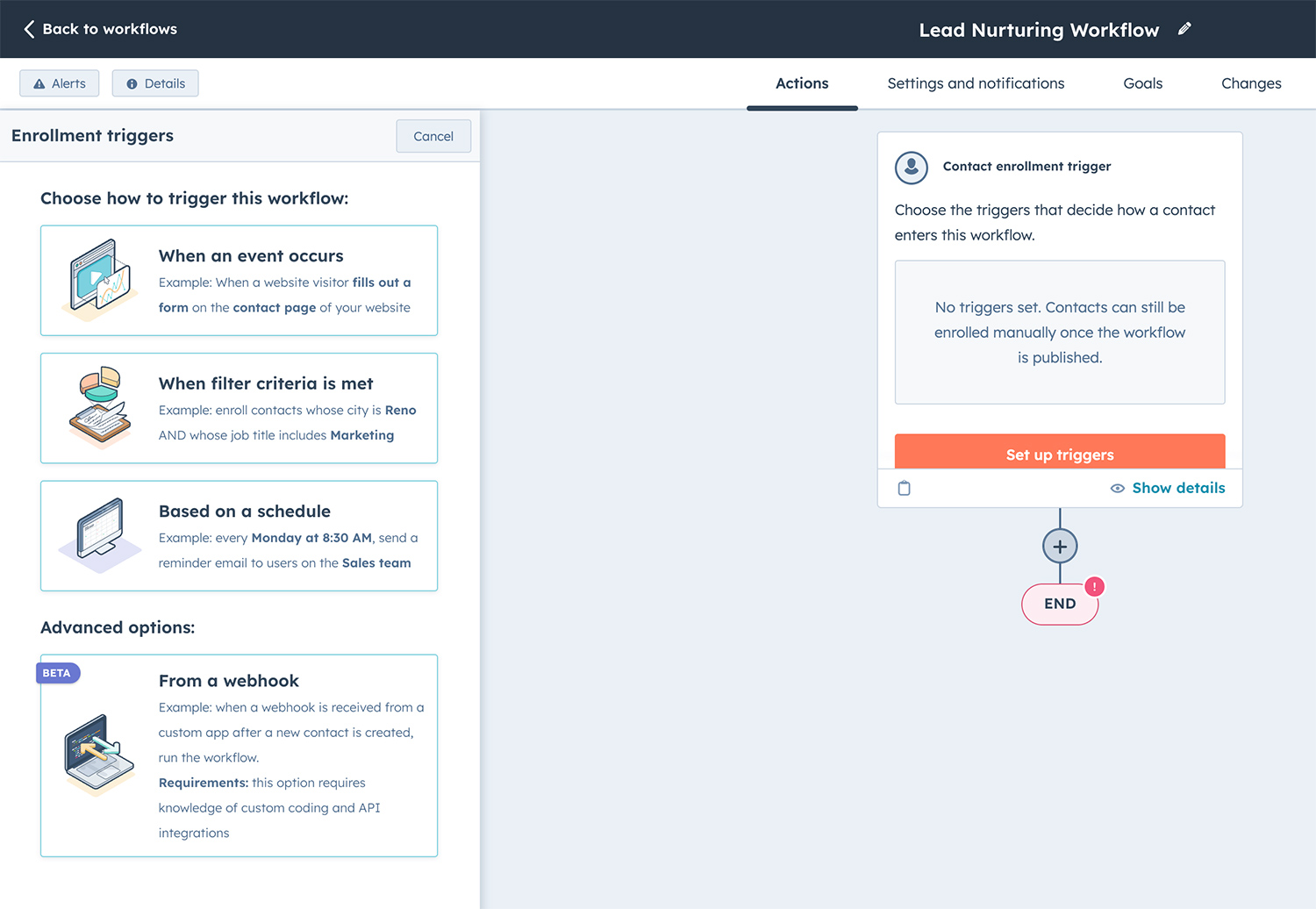Screen dimensions: 1316x909
Task: Open the Alerts panel
Action: click(60, 83)
